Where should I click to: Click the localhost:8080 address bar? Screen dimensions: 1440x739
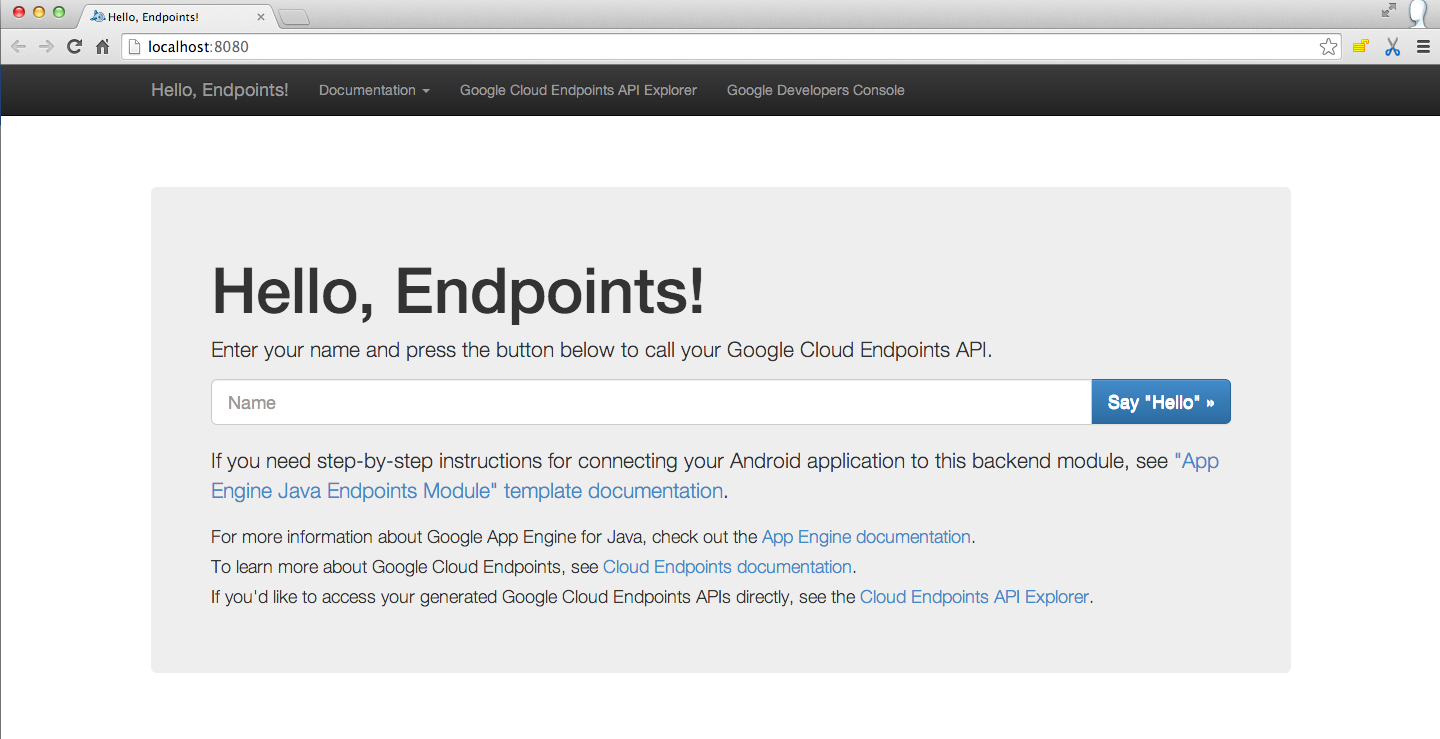(700, 47)
